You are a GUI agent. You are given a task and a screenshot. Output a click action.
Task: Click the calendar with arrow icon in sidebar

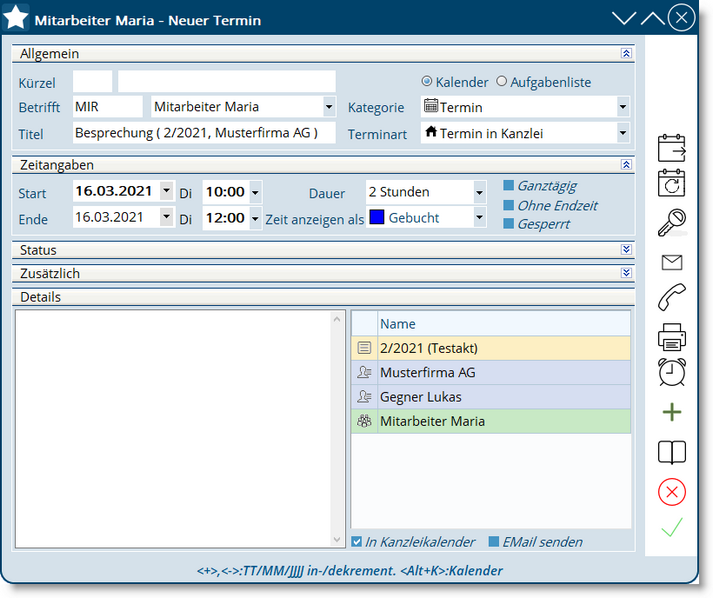(672, 148)
